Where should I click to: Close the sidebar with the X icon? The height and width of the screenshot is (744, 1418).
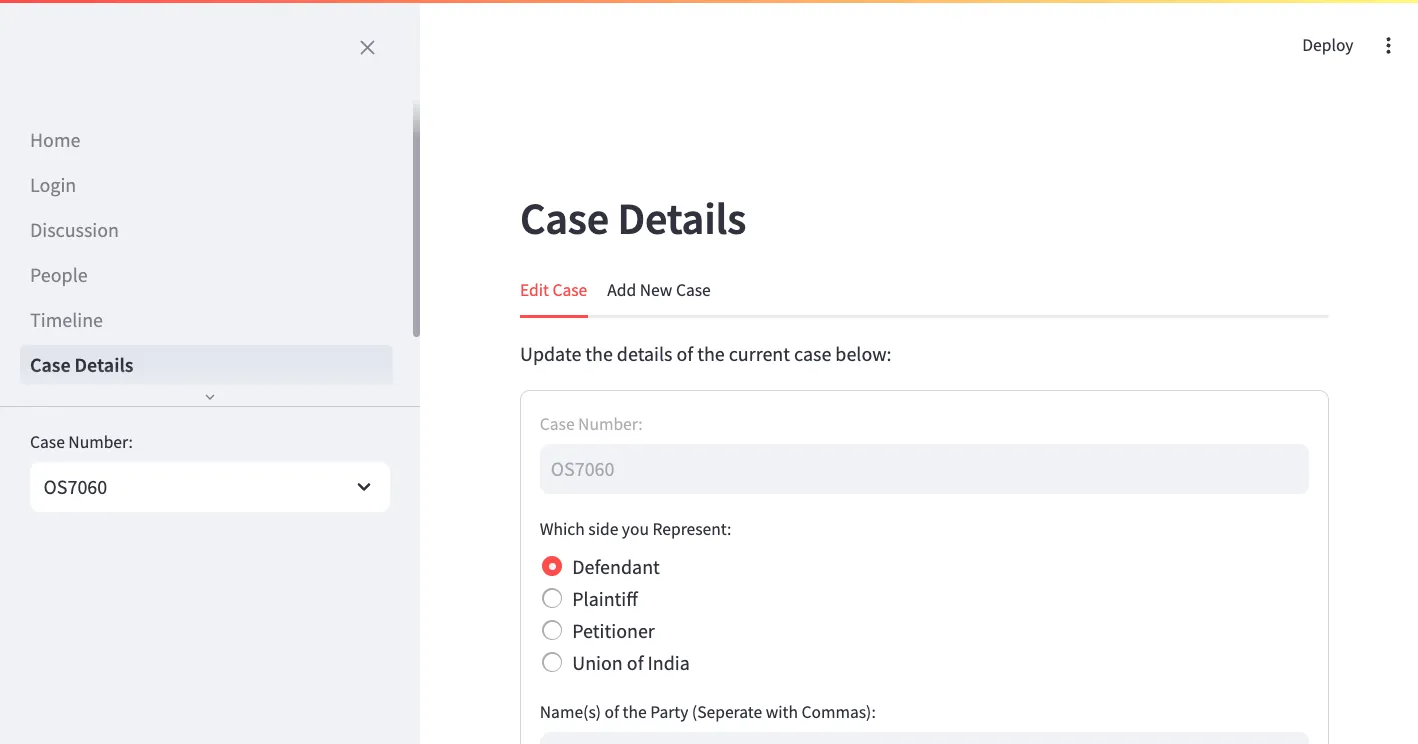tap(367, 47)
